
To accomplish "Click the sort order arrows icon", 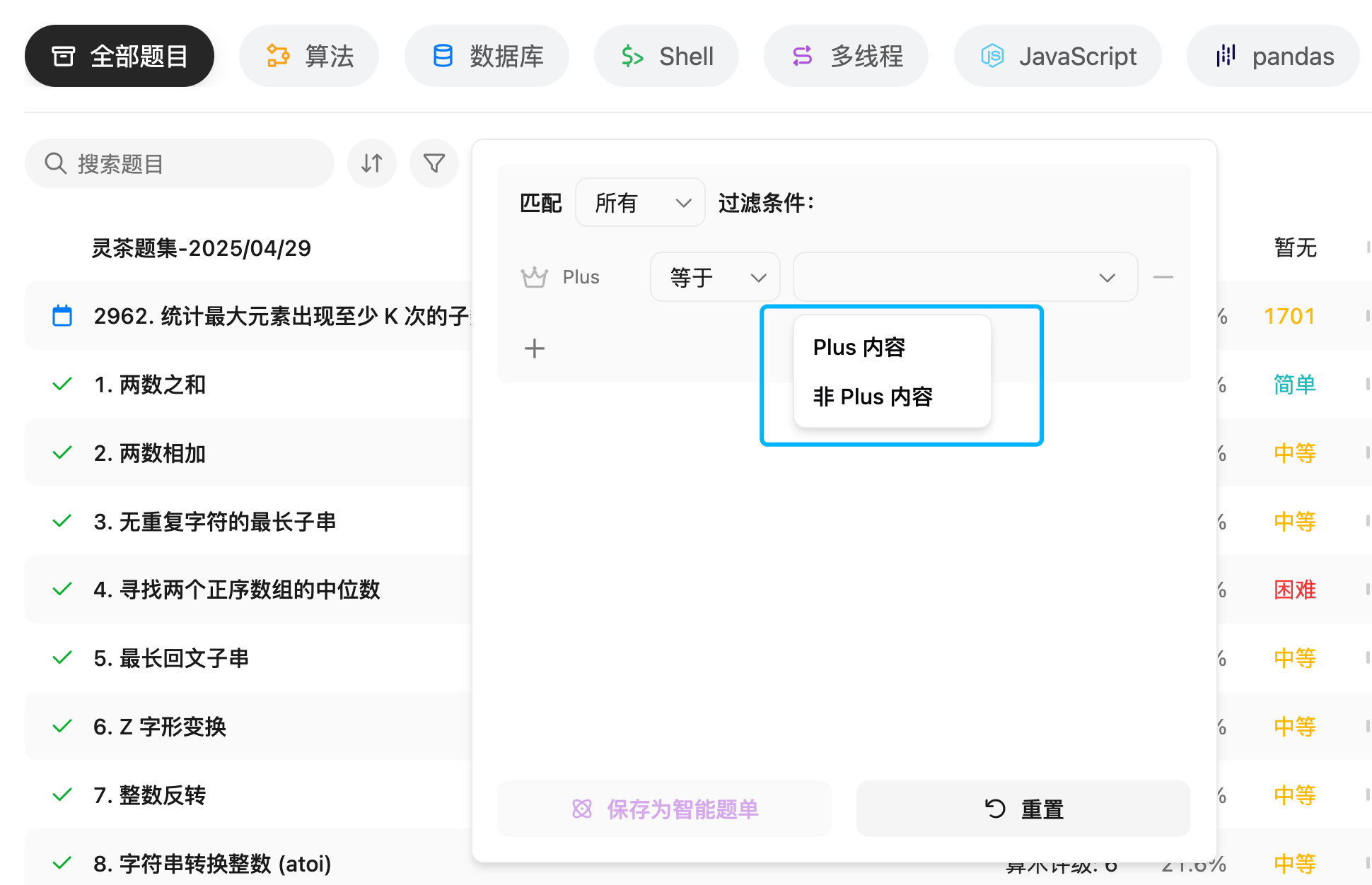I will (x=371, y=163).
